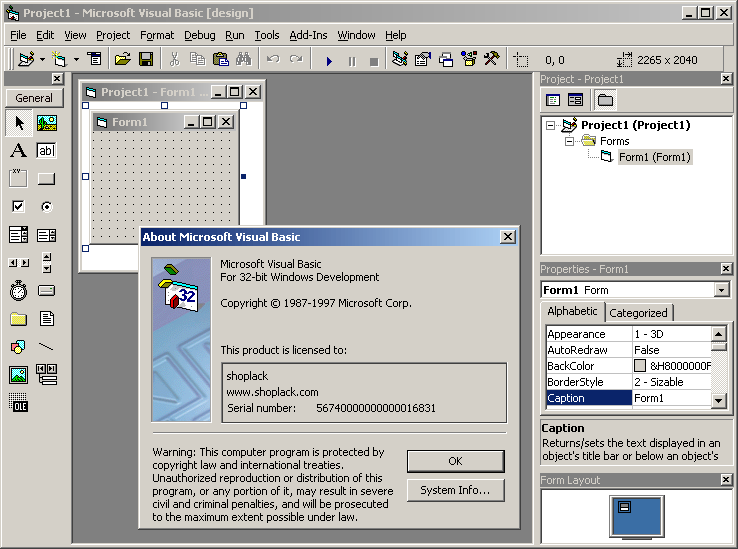Click the General toolbox tab button

34,98
